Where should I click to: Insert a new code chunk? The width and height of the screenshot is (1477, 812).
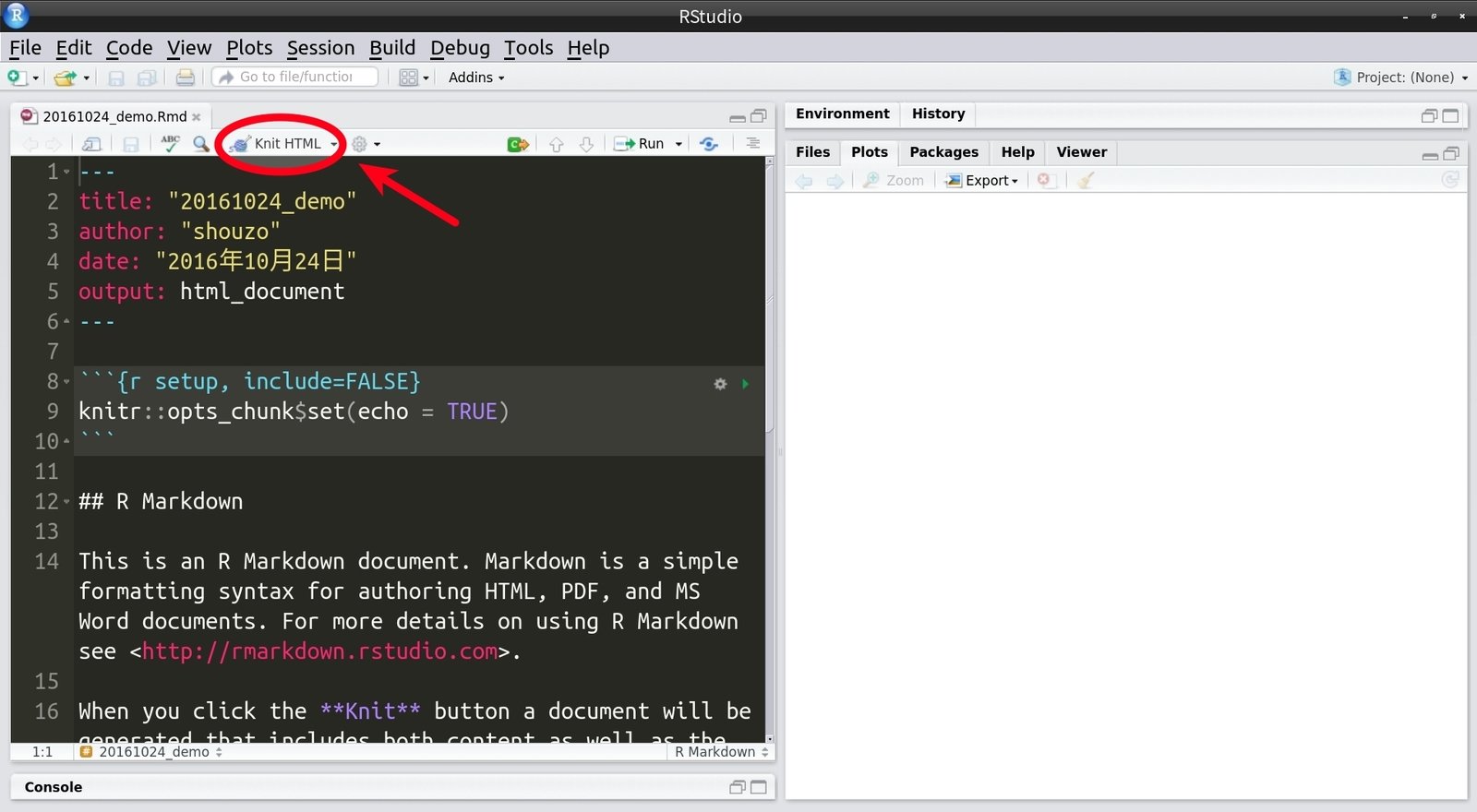click(x=518, y=144)
